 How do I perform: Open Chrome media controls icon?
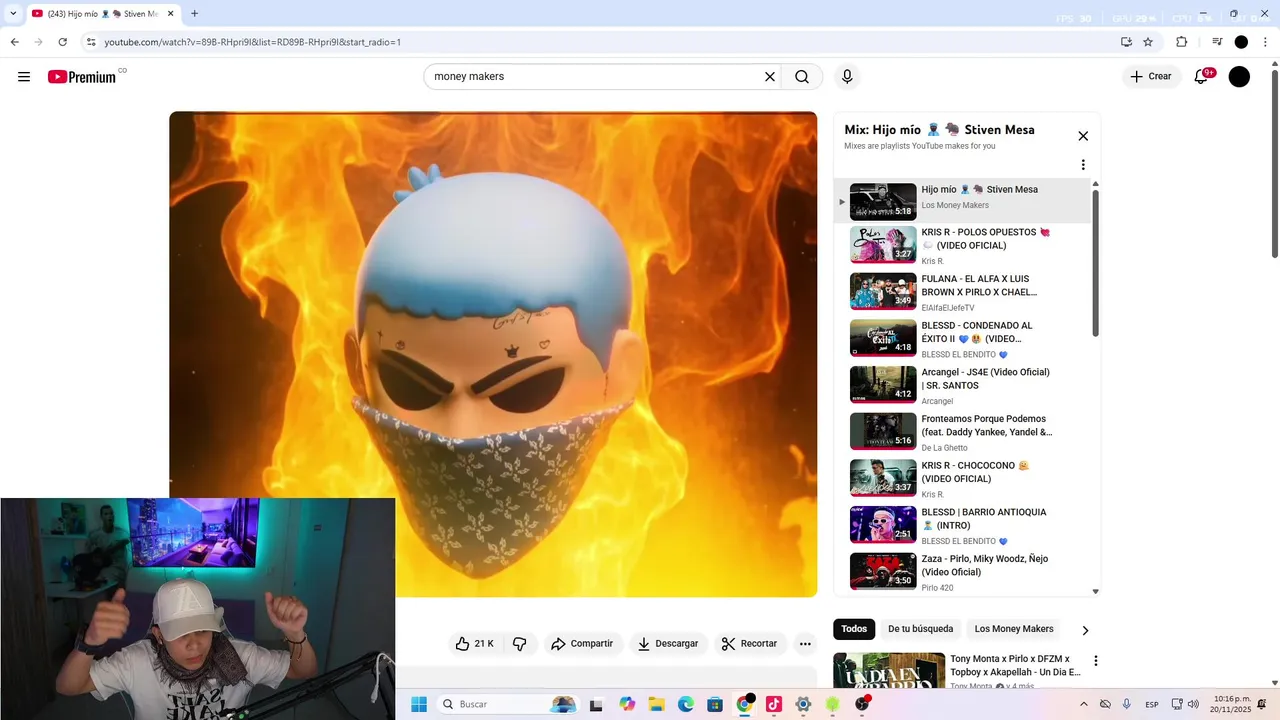1217,42
